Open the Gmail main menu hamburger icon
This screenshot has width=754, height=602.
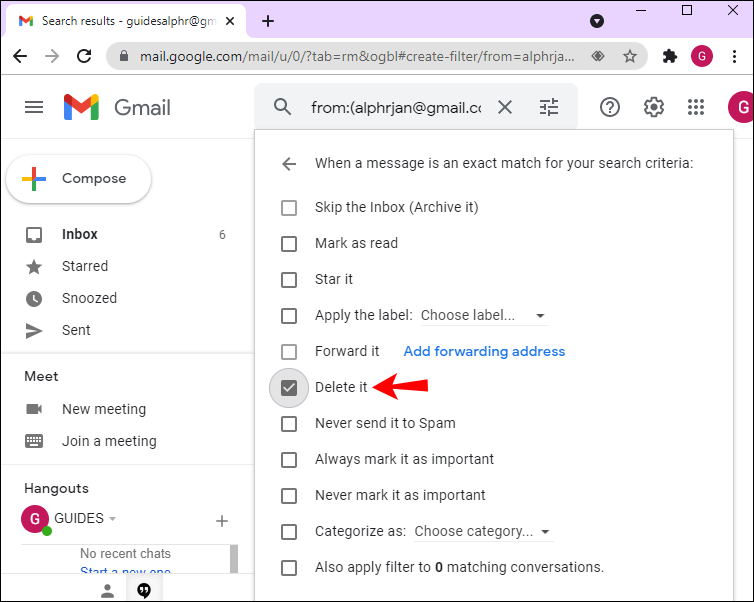pos(34,107)
